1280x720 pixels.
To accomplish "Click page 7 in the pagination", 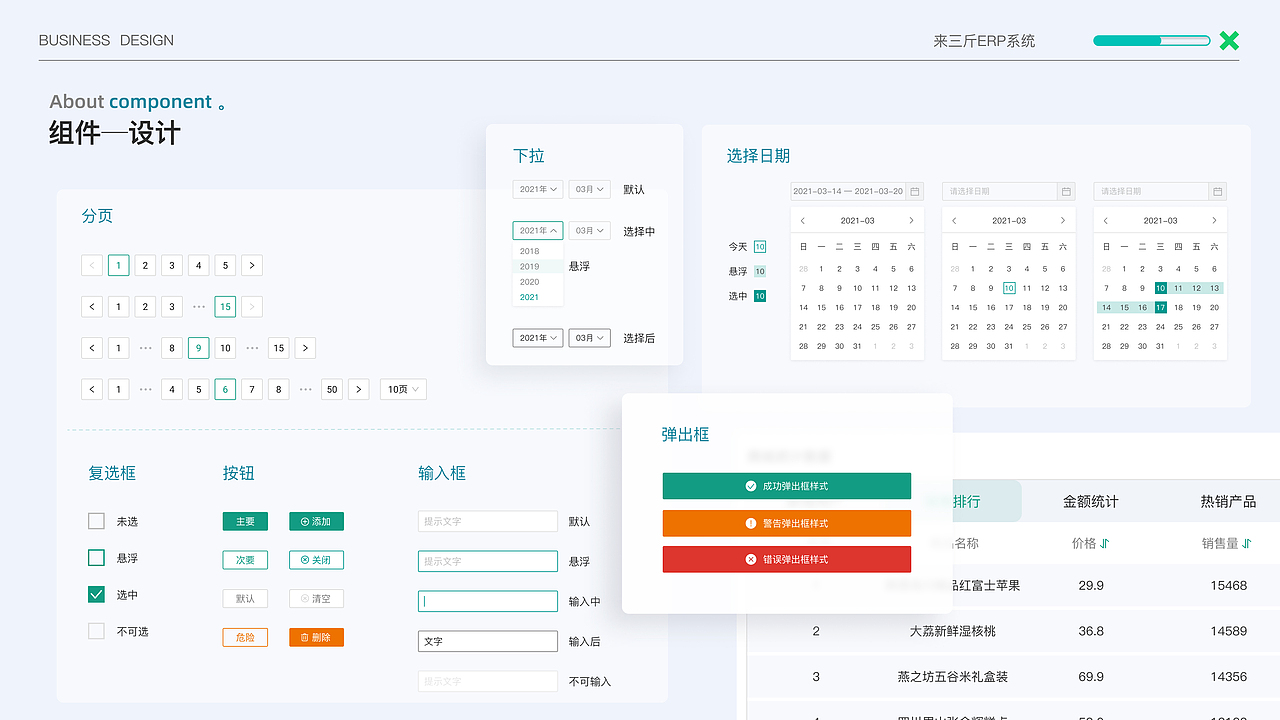I will pyautogui.click(x=252, y=389).
